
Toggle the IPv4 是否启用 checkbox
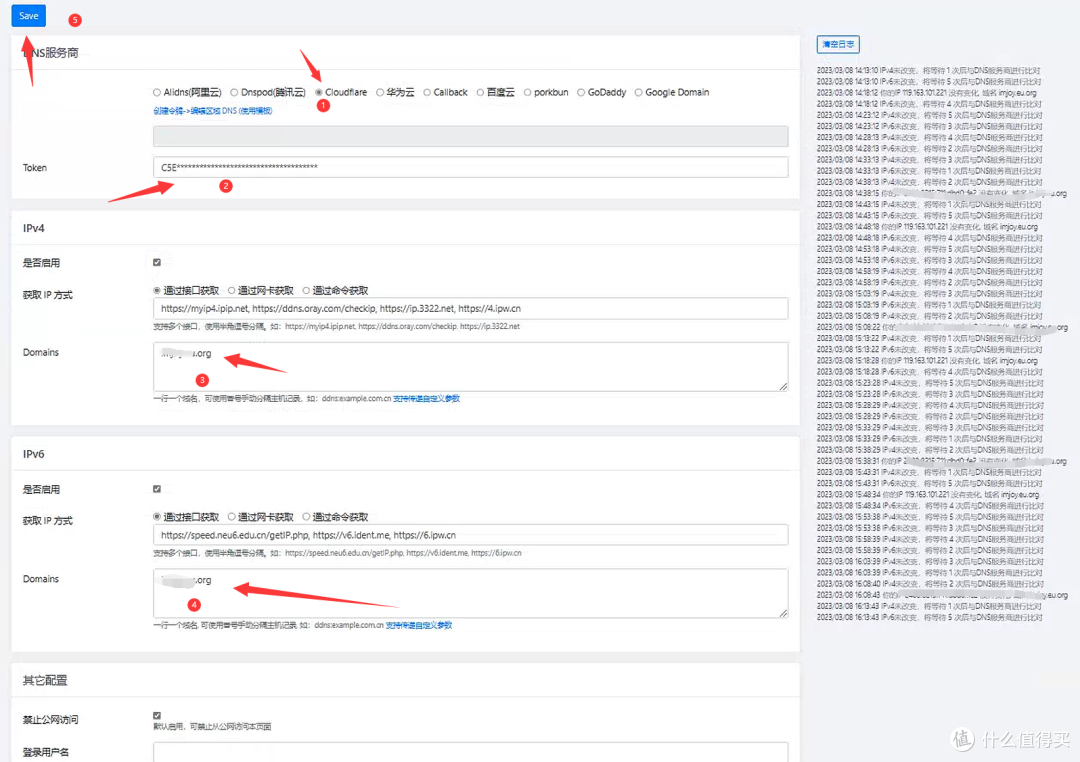pos(157,262)
